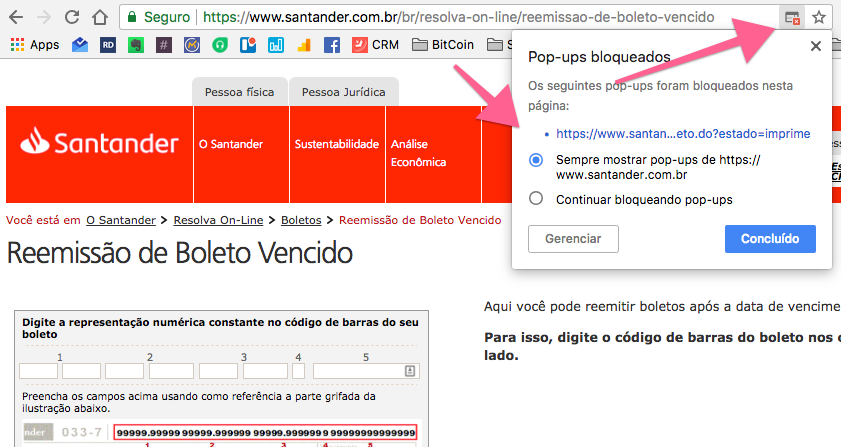Click the blocked pop-up icon in address bar

click(792, 18)
